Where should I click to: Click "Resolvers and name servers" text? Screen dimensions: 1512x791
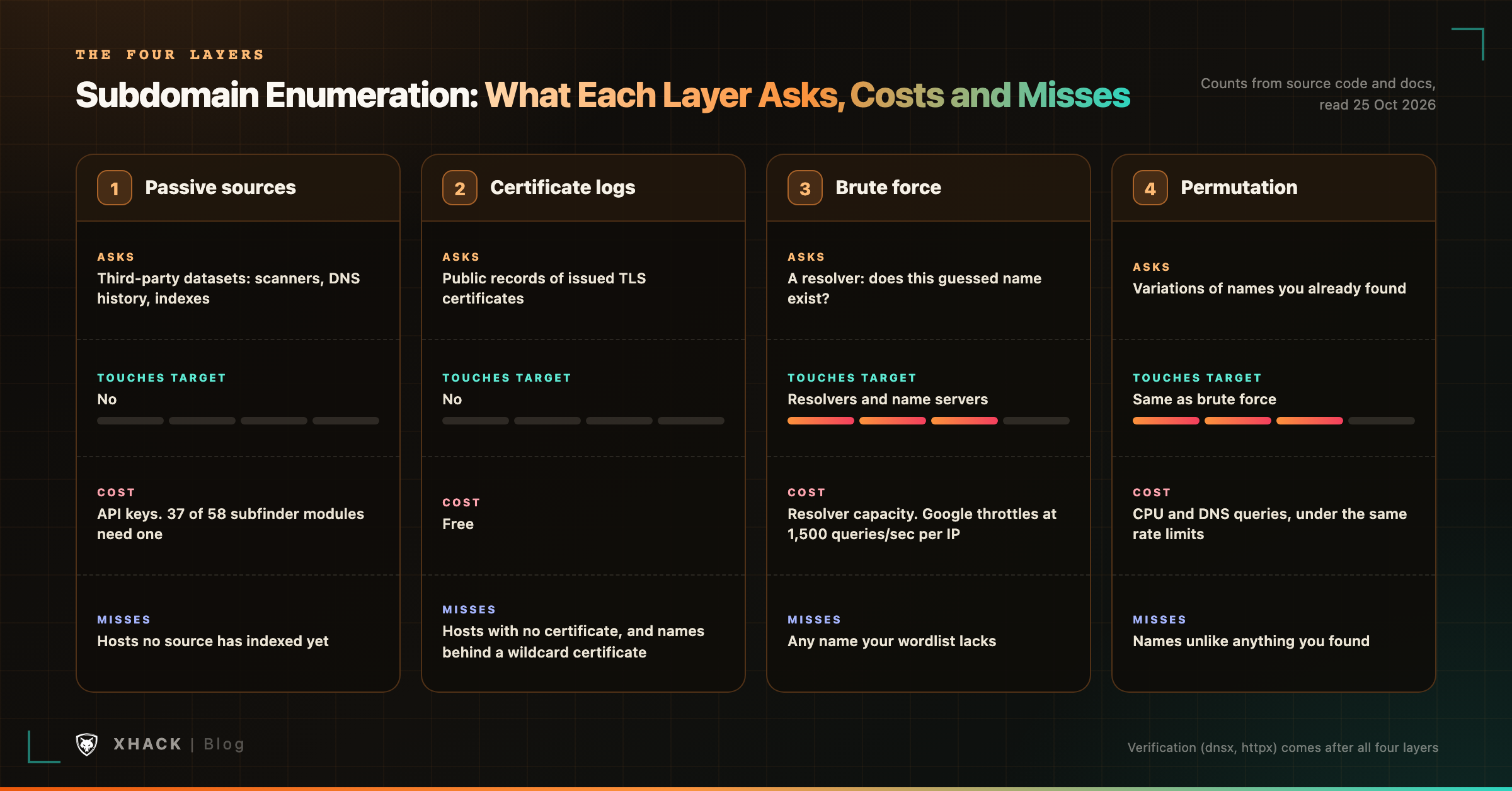pyautogui.click(x=888, y=399)
